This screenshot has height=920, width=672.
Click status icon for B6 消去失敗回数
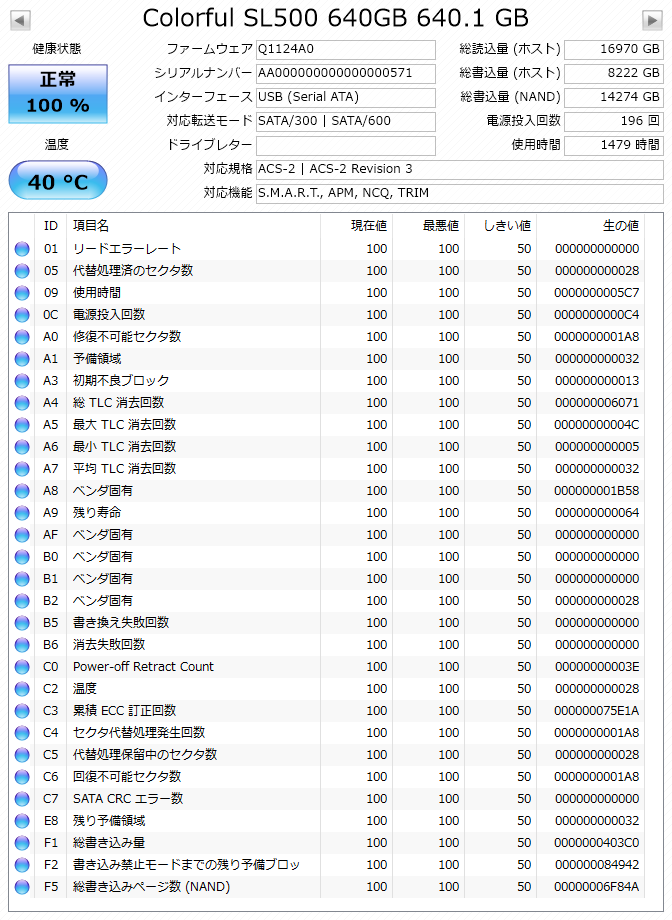pyautogui.click(x=22, y=645)
